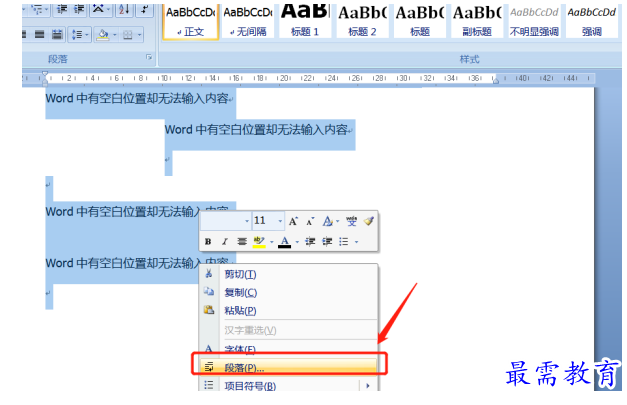Apply the 标题 style
Image resolution: width=627 pixels, height=405 pixels.
tap(419, 22)
